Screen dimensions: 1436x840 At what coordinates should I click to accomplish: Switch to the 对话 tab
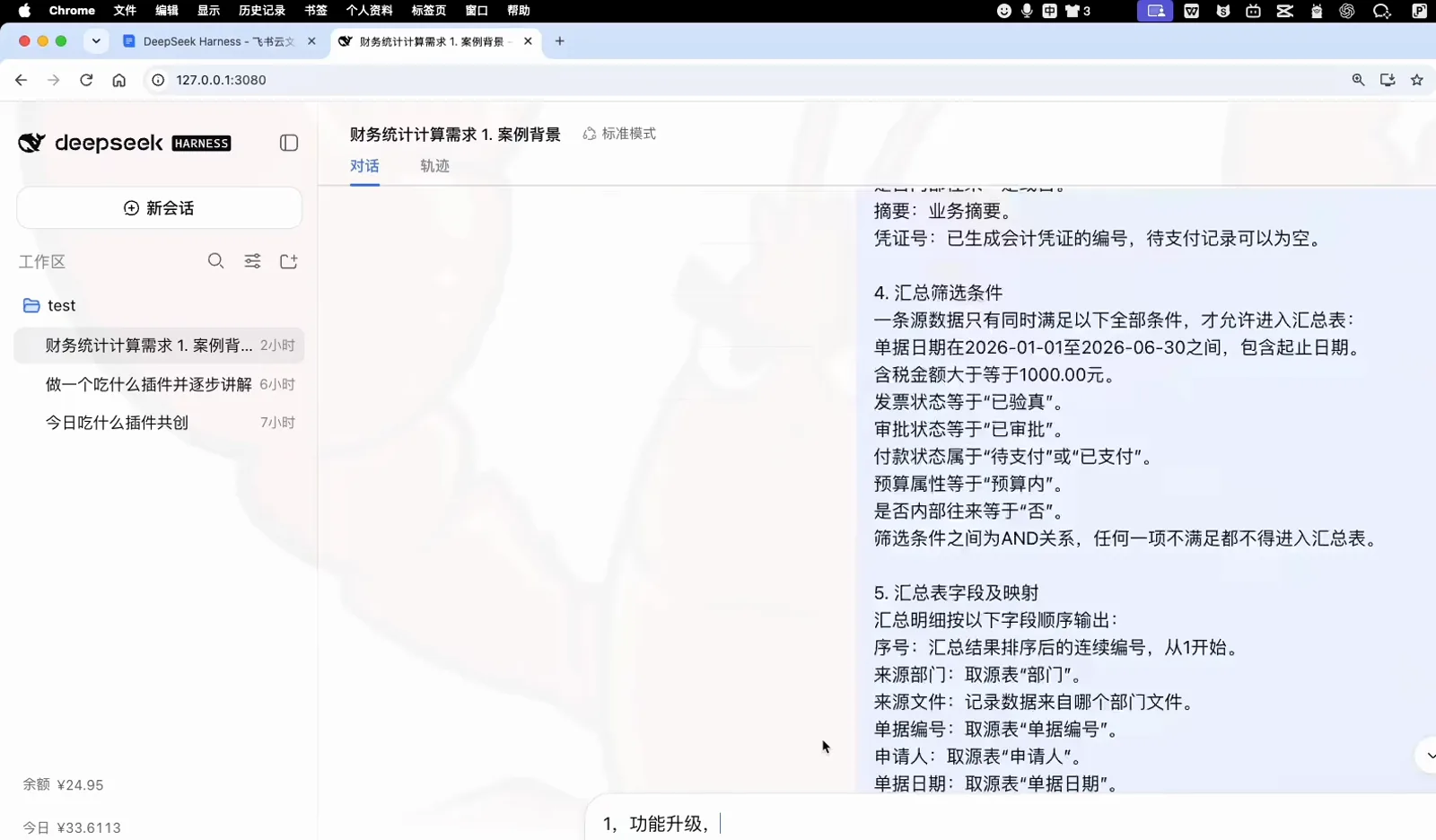click(x=364, y=166)
